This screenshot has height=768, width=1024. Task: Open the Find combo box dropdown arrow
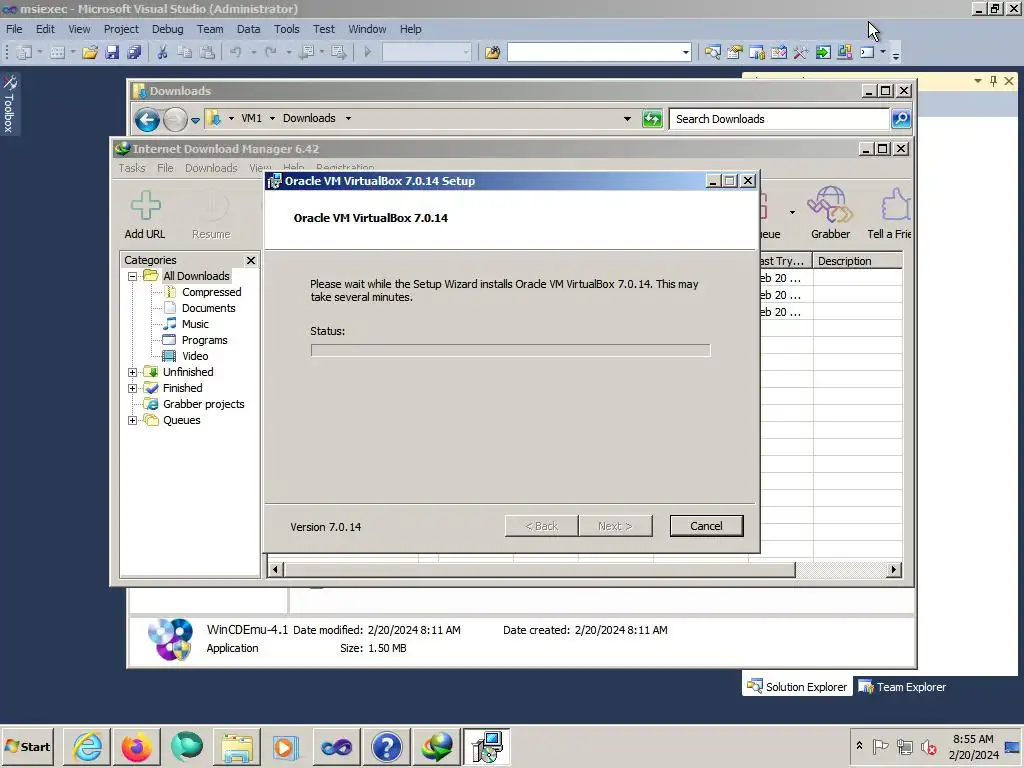point(685,52)
